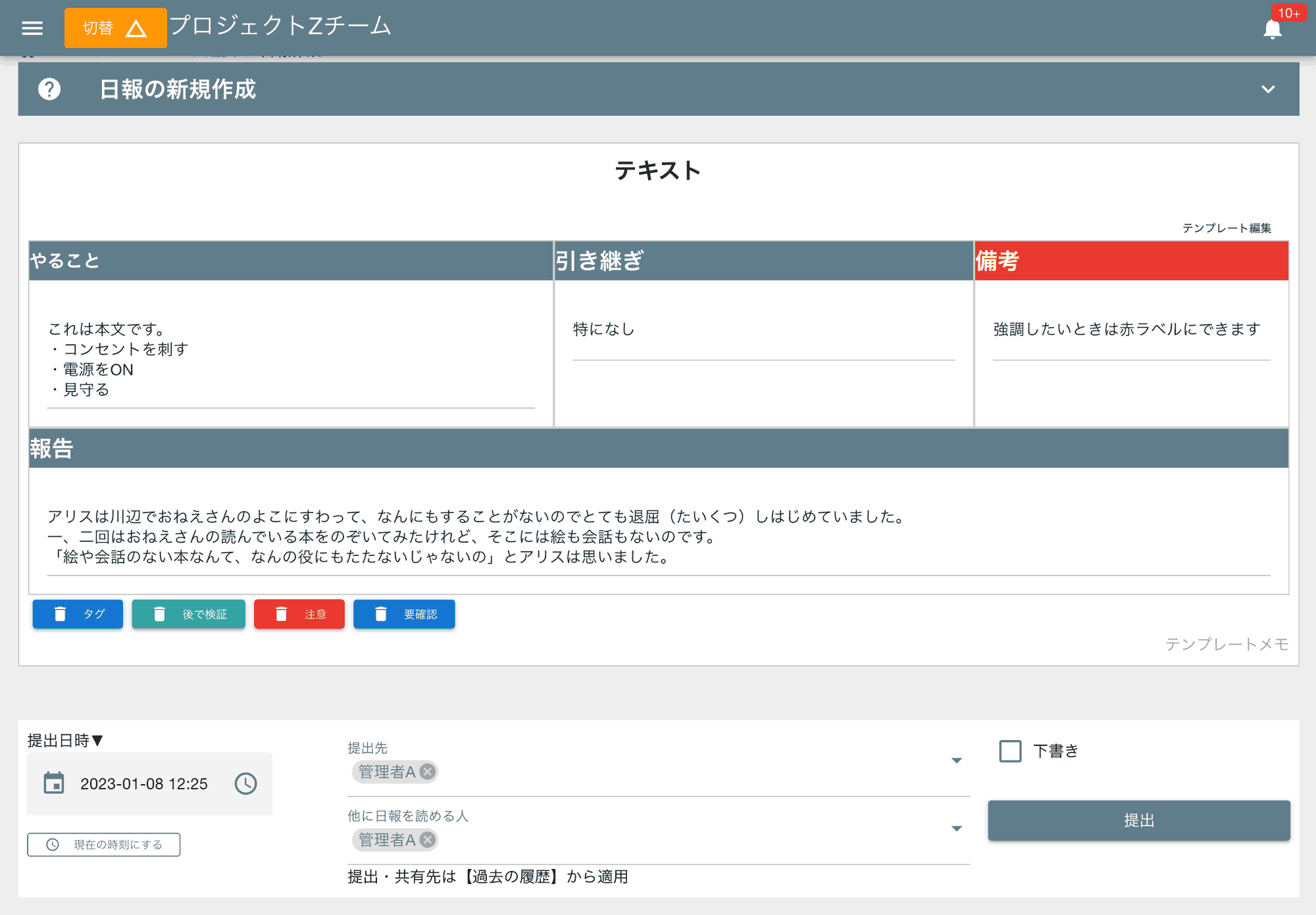Delete the 注意 tag with its trash icon
Image resolution: width=1316 pixels, height=915 pixels.
tap(282, 614)
